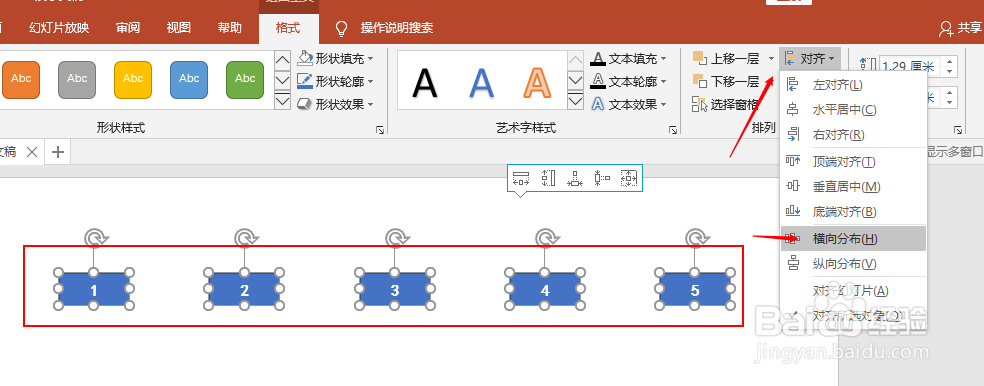The width and height of the screenshot is (984, 386).
Task: Click the 文本轮廓 icon
Action: point(598,81)
